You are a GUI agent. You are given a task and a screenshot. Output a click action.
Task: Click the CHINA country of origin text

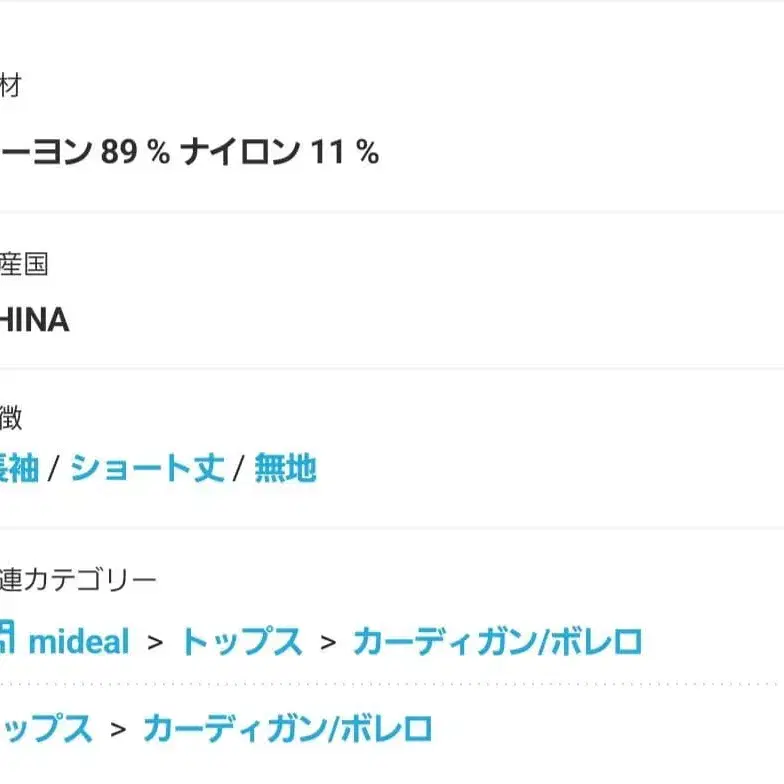click(x=33, y=320)
